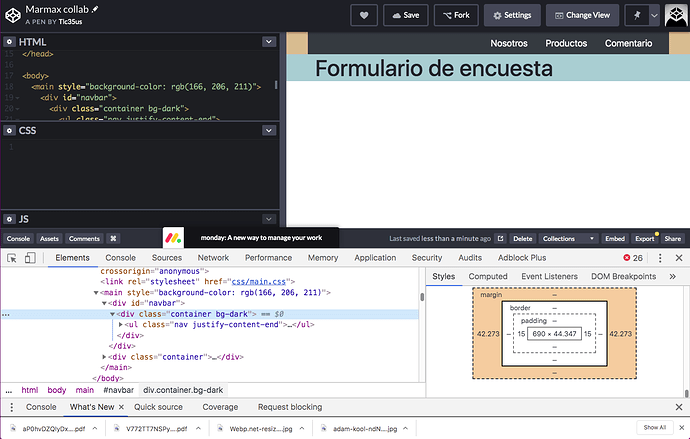
Task: Click the heart (love pen) icon
Action: coord(365,16)
